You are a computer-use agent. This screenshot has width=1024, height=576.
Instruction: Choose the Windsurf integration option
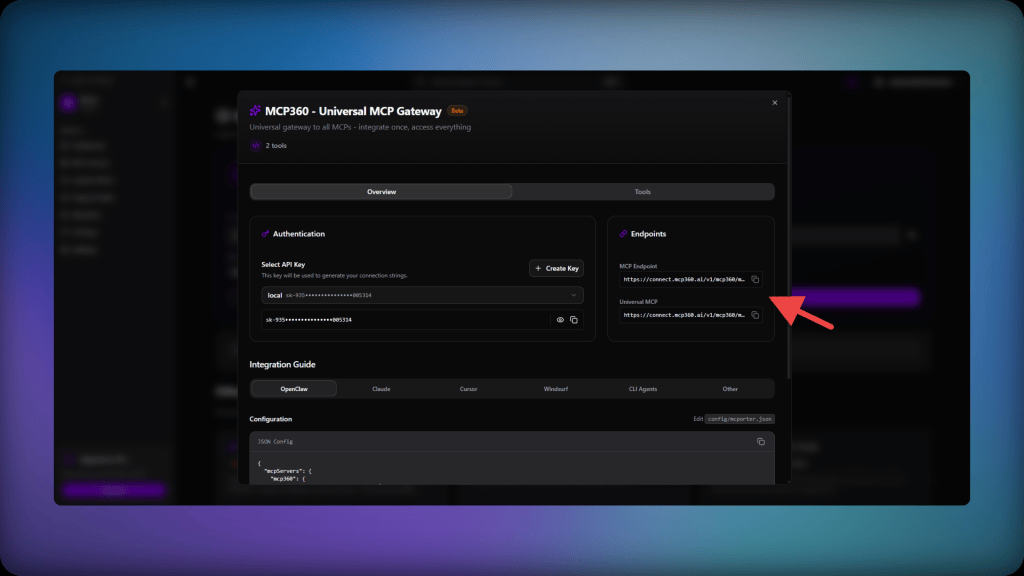coord(556,389)
